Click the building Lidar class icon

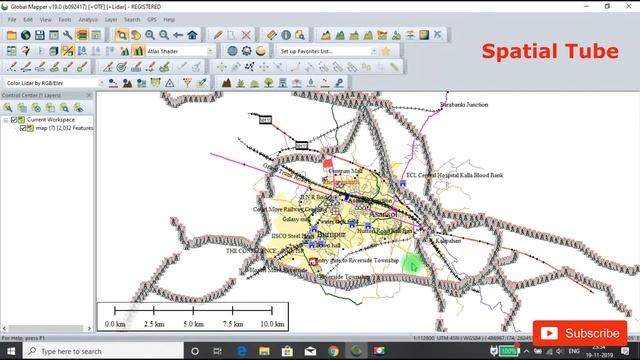click(282, 83)
